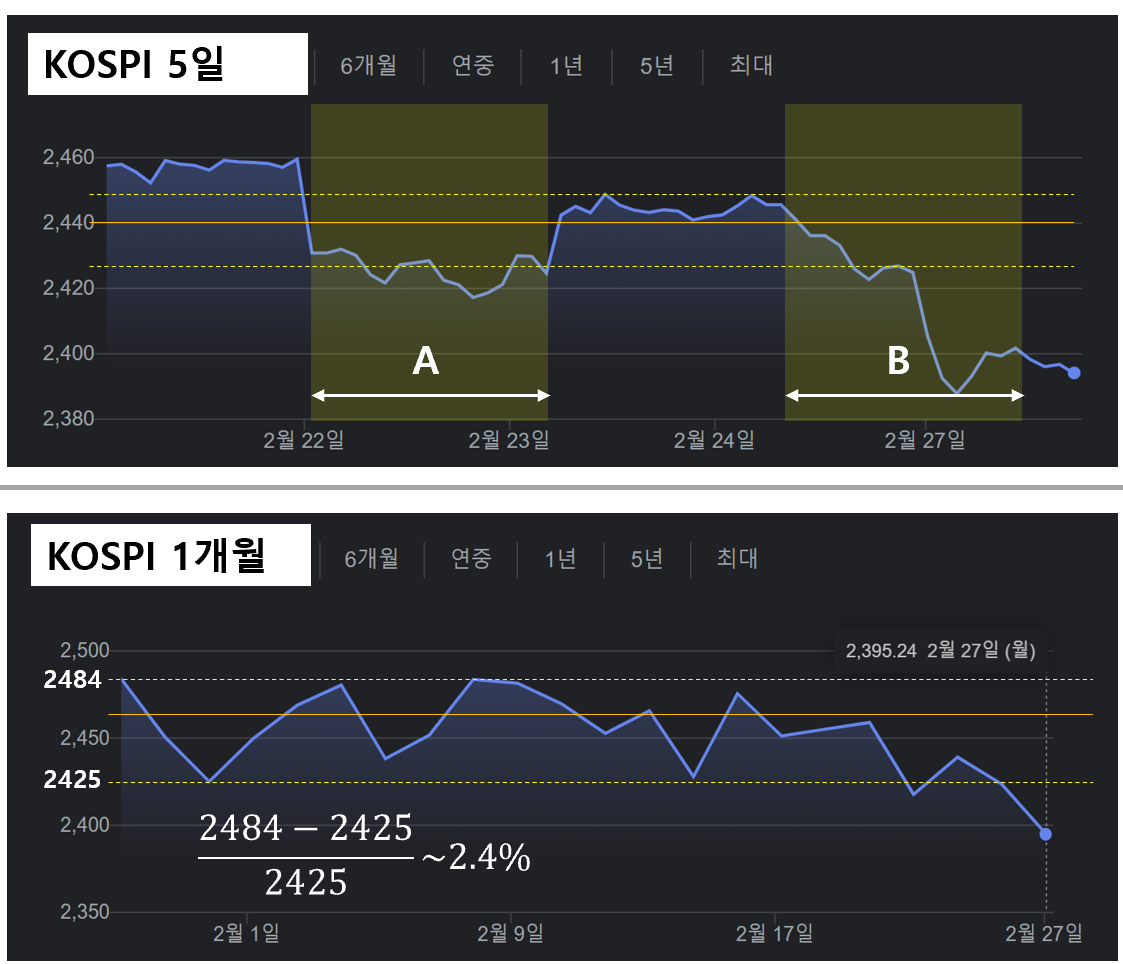The image size is (1123, 964).
Task: Click the 2월 22일 axis label
Action: coord(304,440)
